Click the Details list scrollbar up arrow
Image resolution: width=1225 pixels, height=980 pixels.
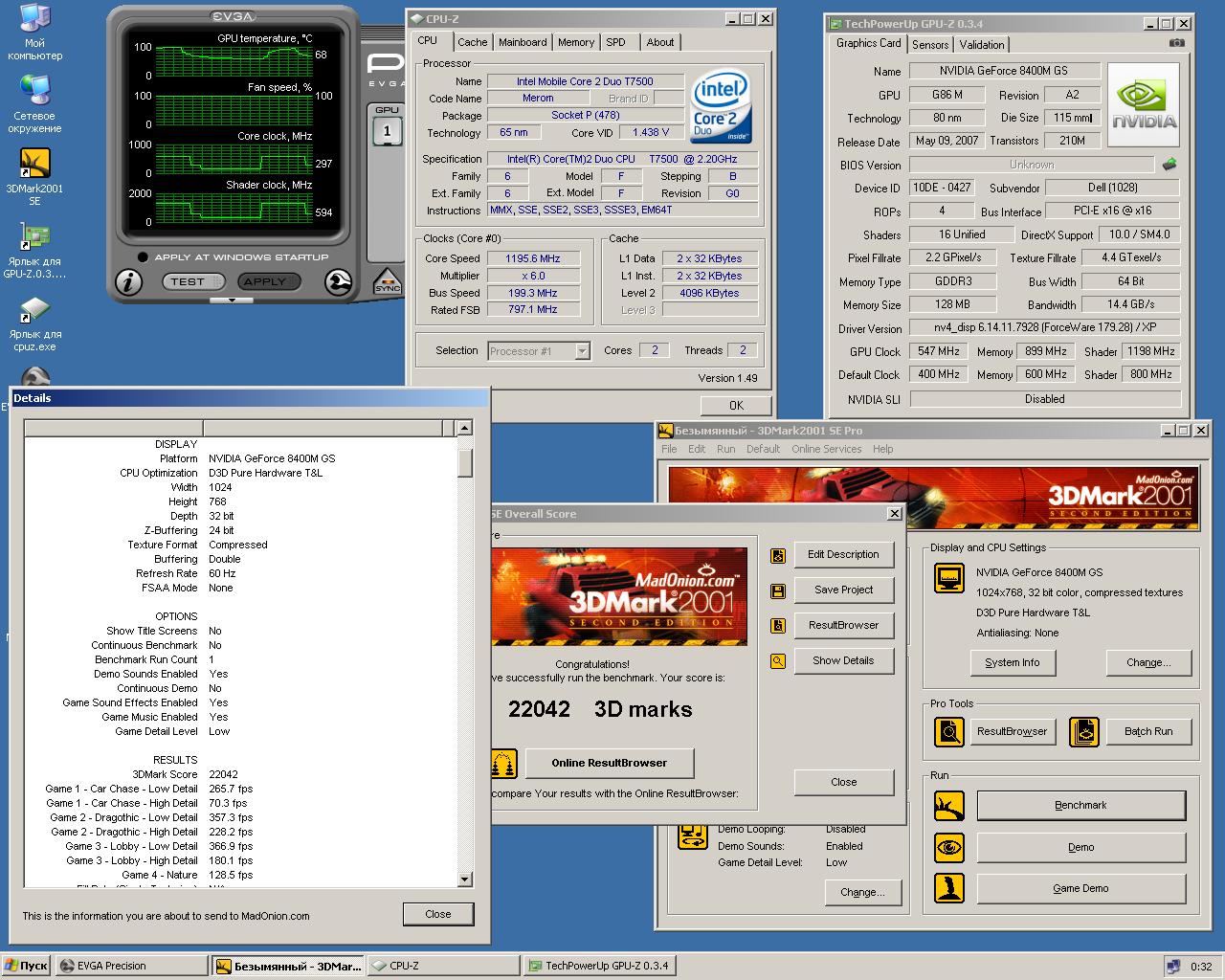click(465, 428)
